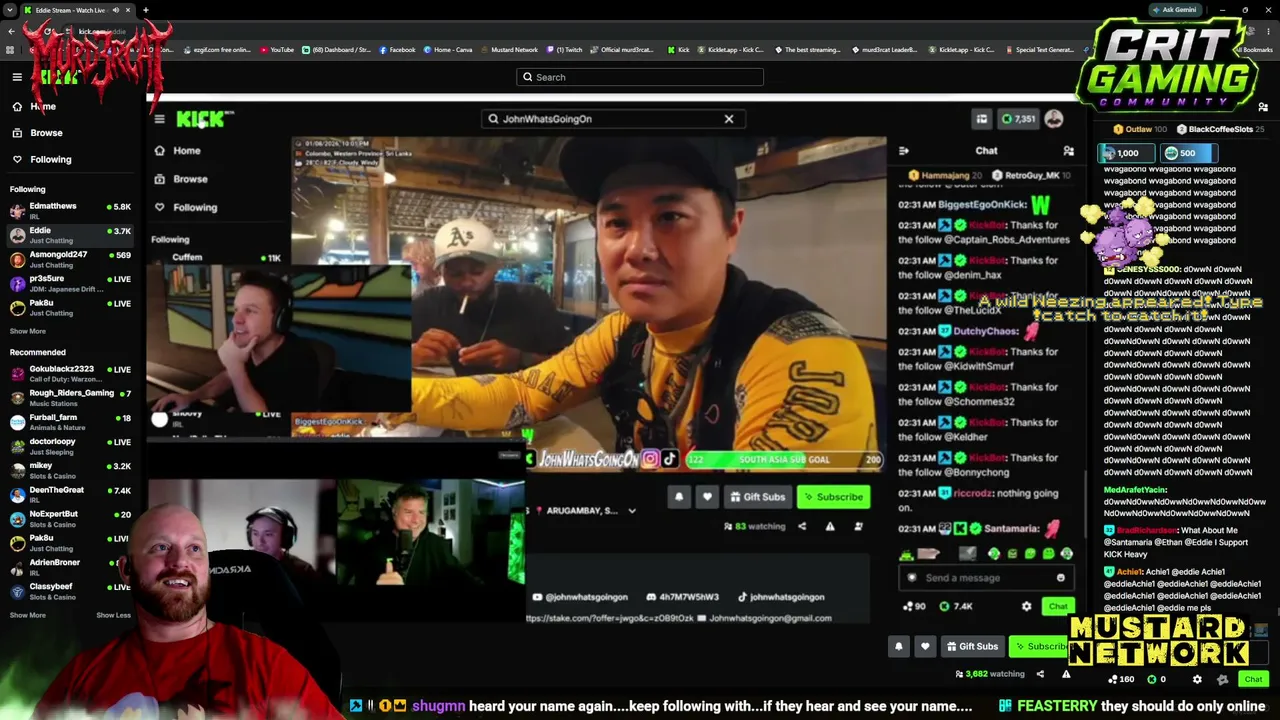Toggle the heart follow button beside embedded Gift Subs
This screenshot has height=720, width=1280.
pyautogui.click(x=707, y=497)
